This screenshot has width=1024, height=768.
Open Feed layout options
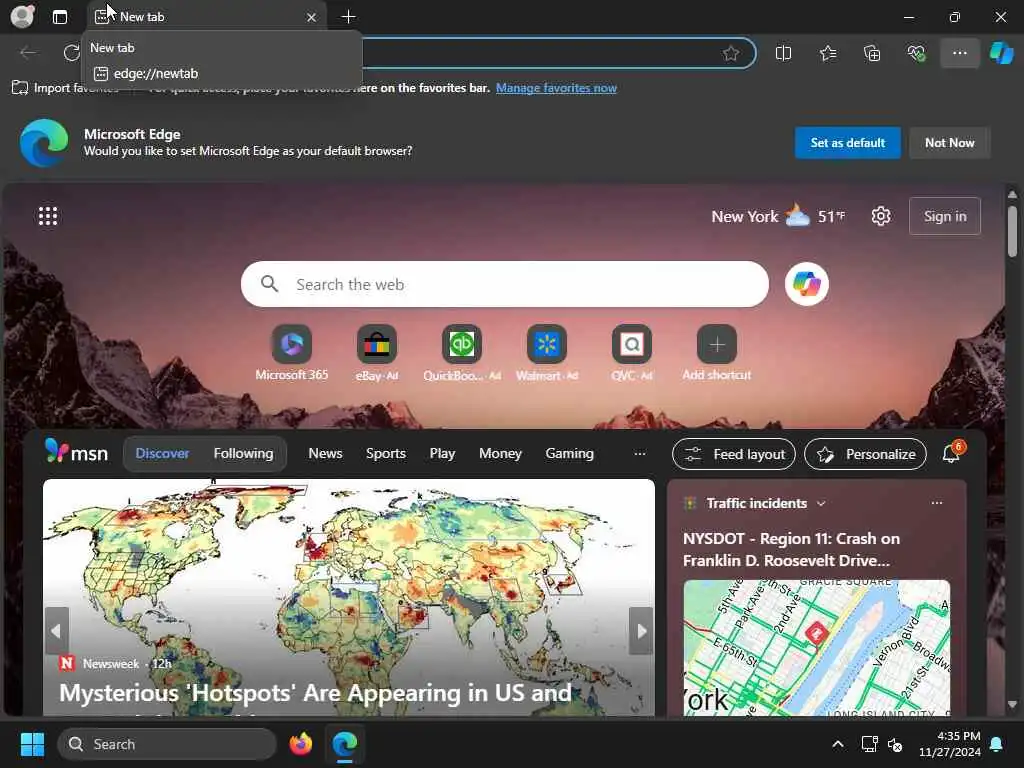point(733,454)
